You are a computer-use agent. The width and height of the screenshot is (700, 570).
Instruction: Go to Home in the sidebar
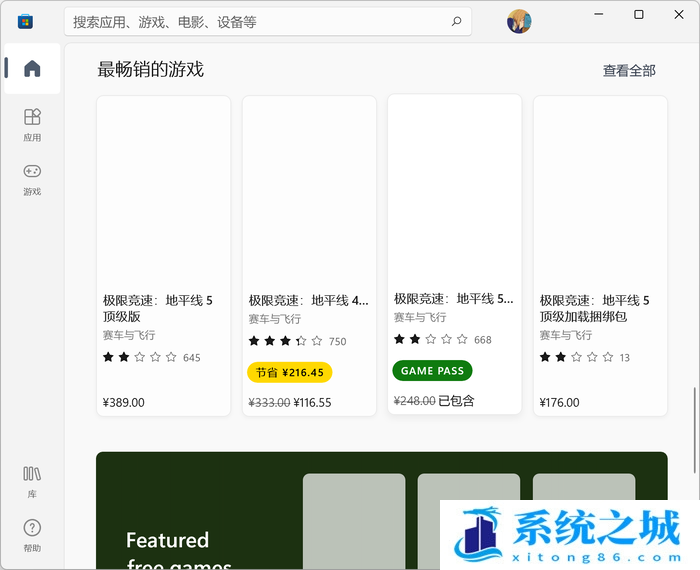pos(32,69)
